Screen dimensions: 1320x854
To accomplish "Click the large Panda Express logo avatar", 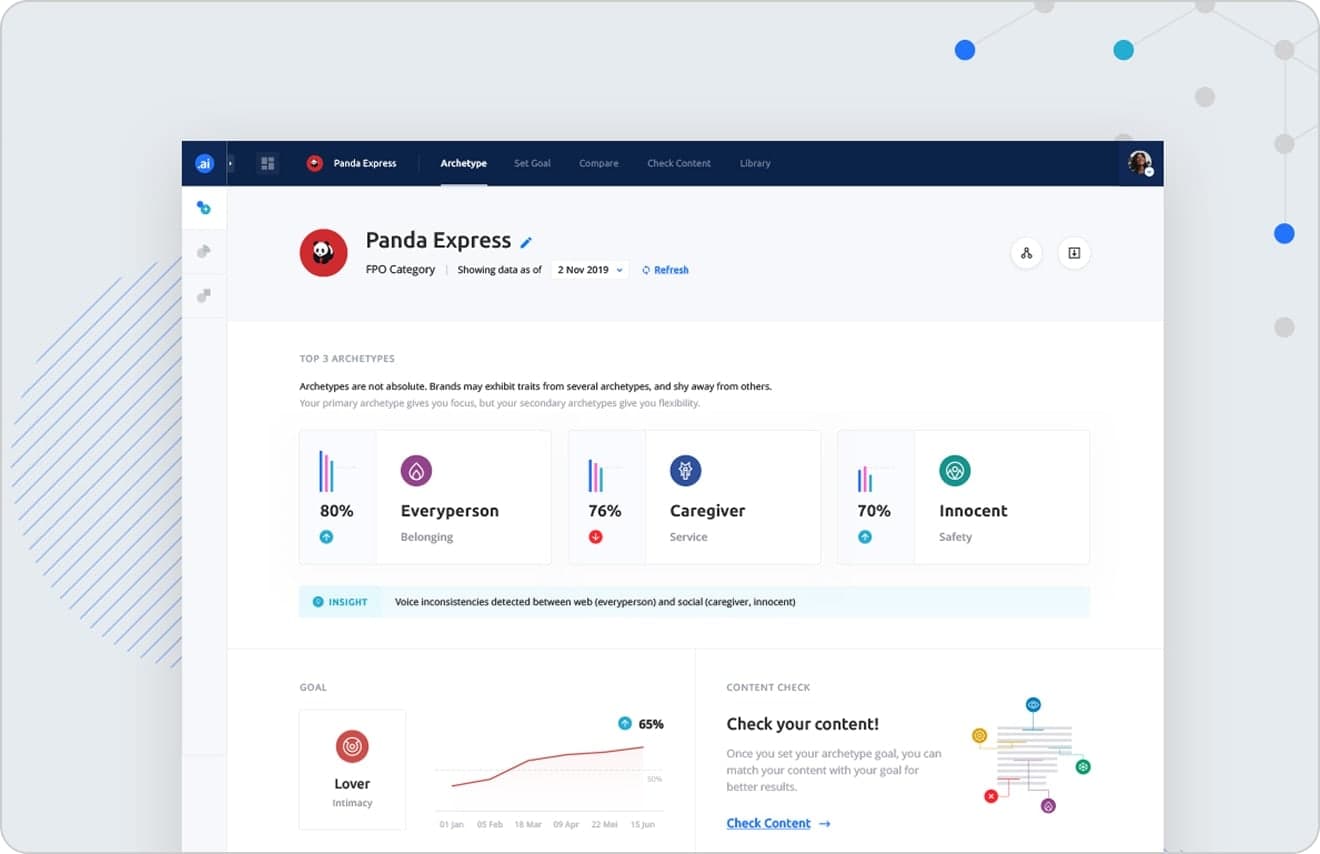I will pyautogui.click(x=324, y=253).
